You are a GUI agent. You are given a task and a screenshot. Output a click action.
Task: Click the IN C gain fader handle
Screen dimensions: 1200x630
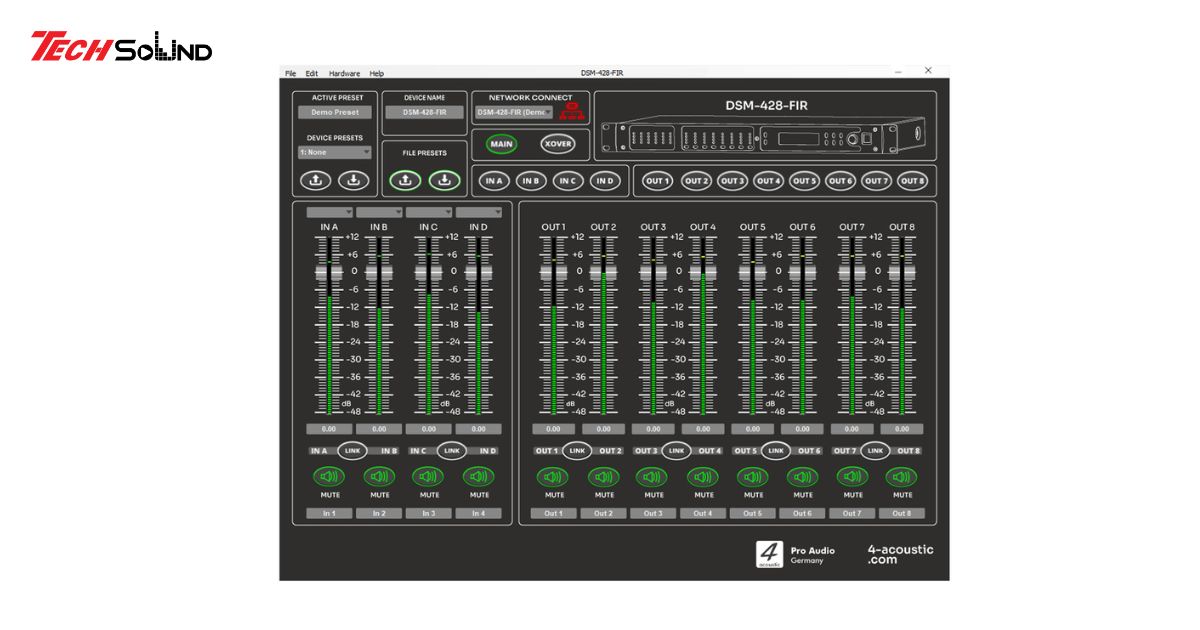pyautogui.click(x=429, y=272)
